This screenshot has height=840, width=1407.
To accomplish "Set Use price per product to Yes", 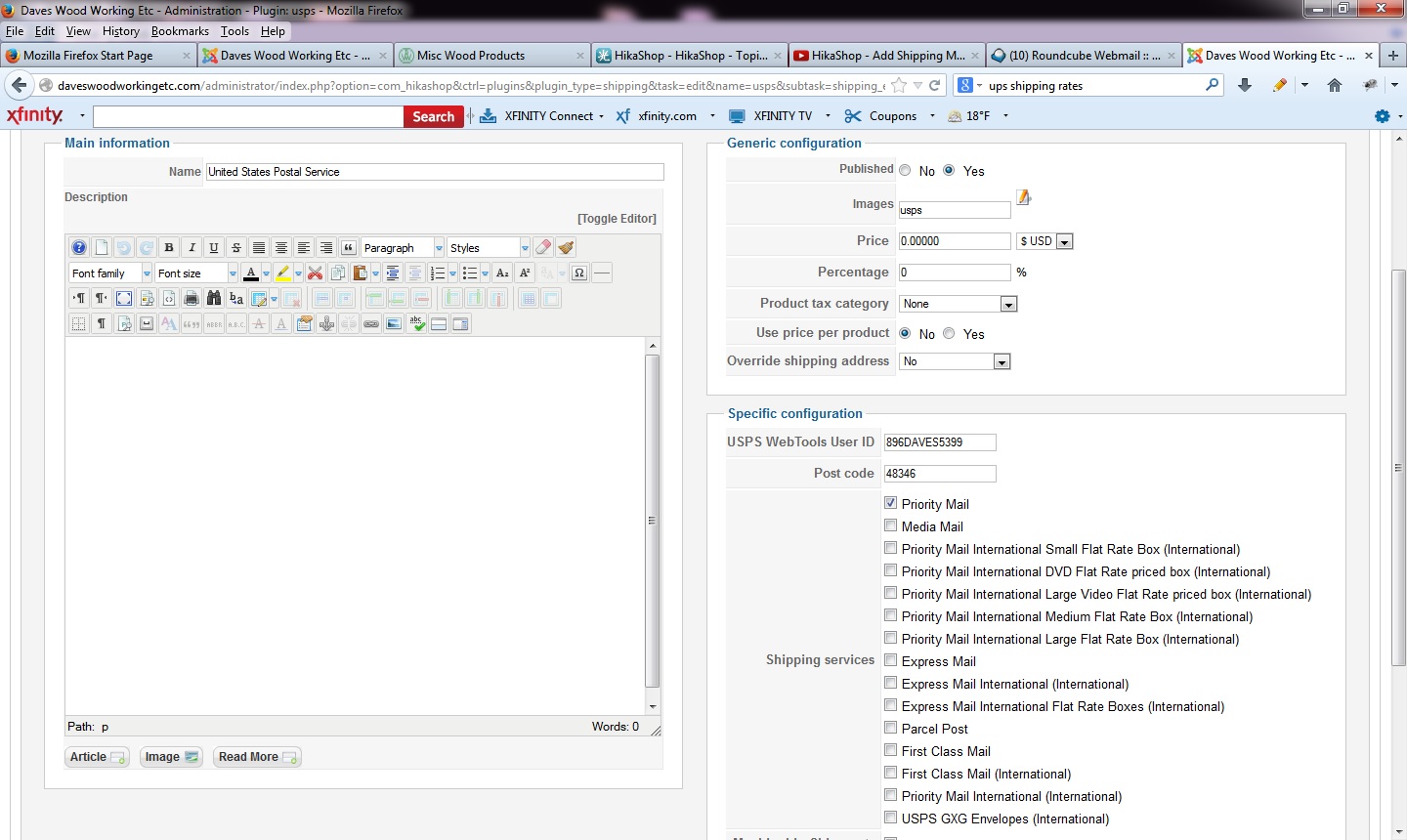I will point(949,333).
